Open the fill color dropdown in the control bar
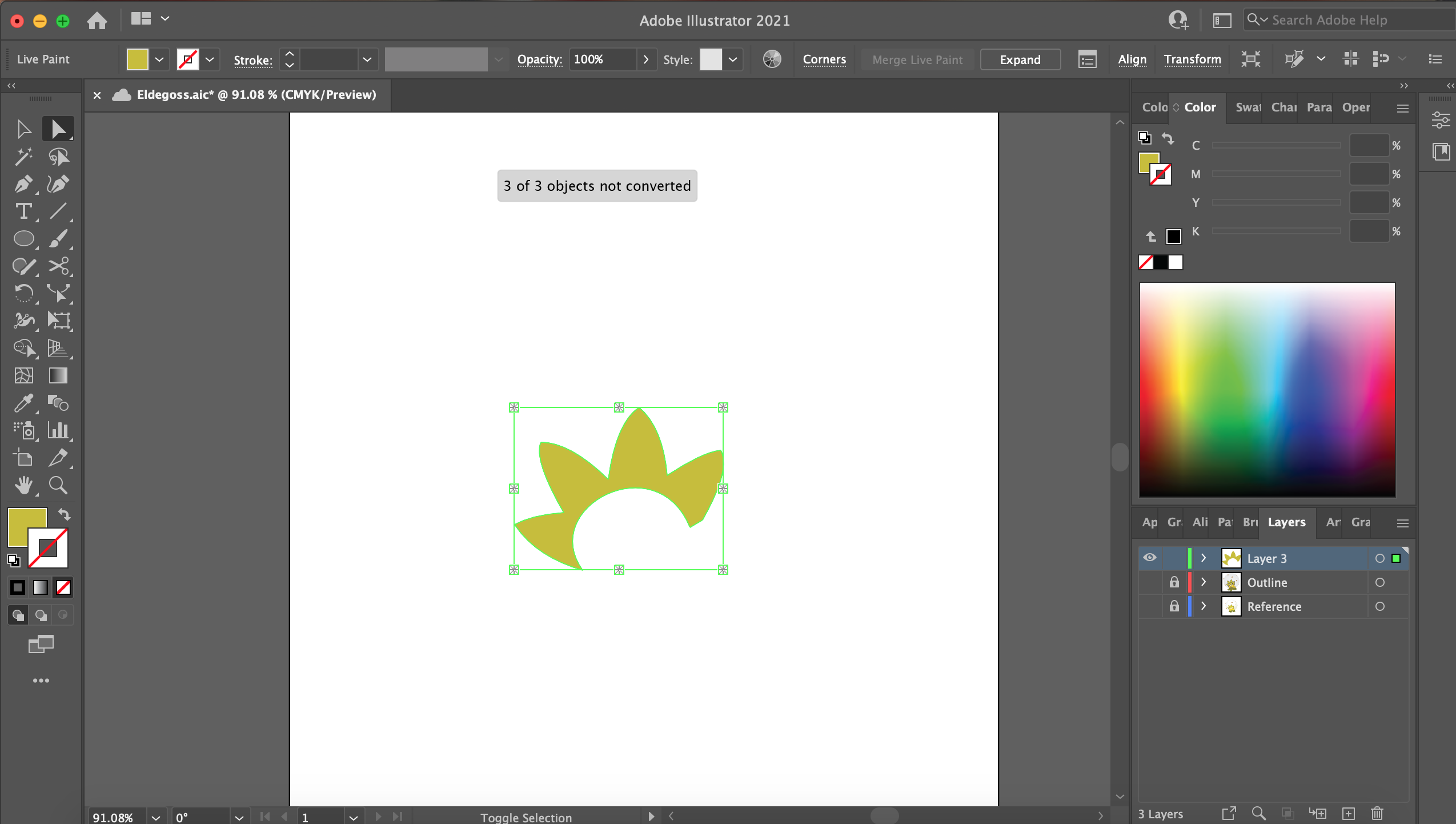1456x824 pixels. 159,59
